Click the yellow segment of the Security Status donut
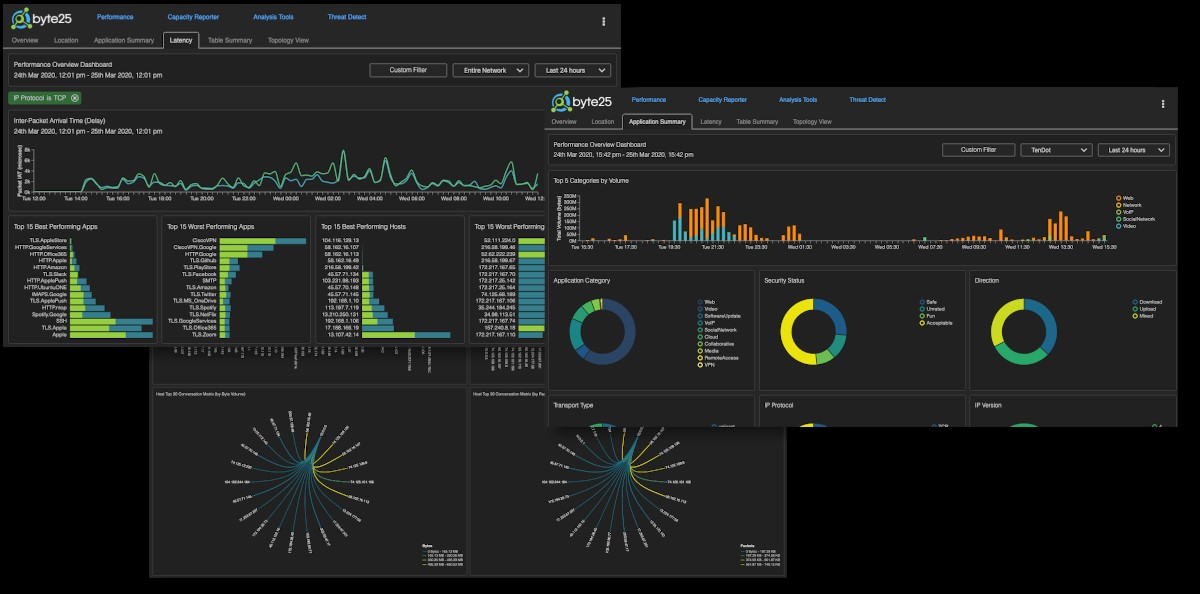1200x594 pixels. pyautogui.click(x=792, y=340)
